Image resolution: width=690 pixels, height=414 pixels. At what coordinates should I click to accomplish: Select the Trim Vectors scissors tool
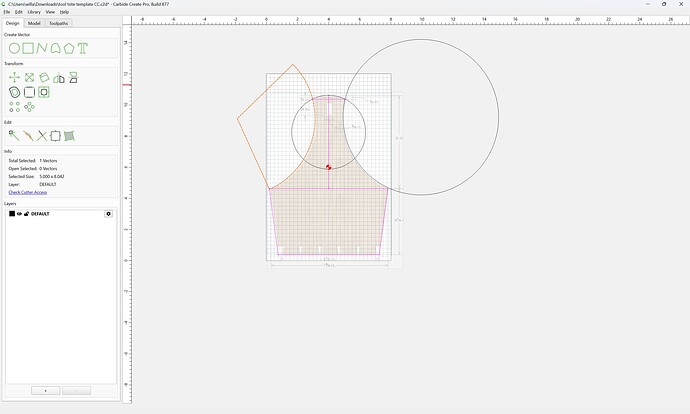coord(42,136)
